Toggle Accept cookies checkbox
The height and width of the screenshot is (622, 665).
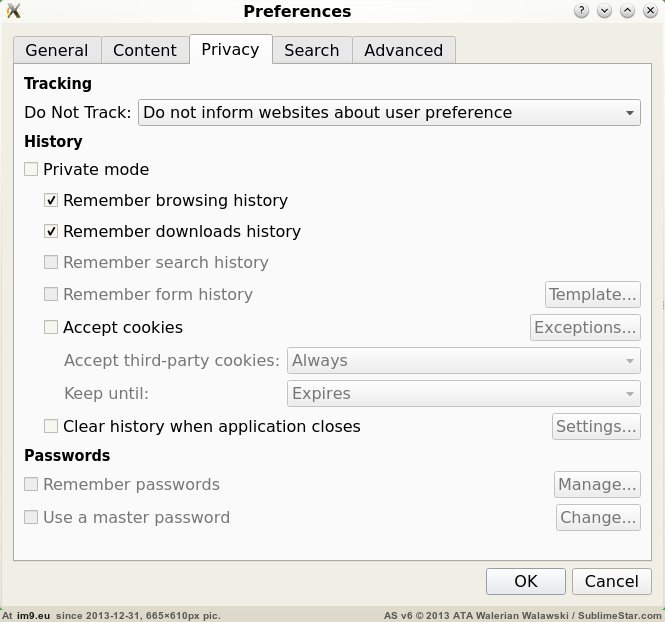pyautogui.click(x=52, y=327)
